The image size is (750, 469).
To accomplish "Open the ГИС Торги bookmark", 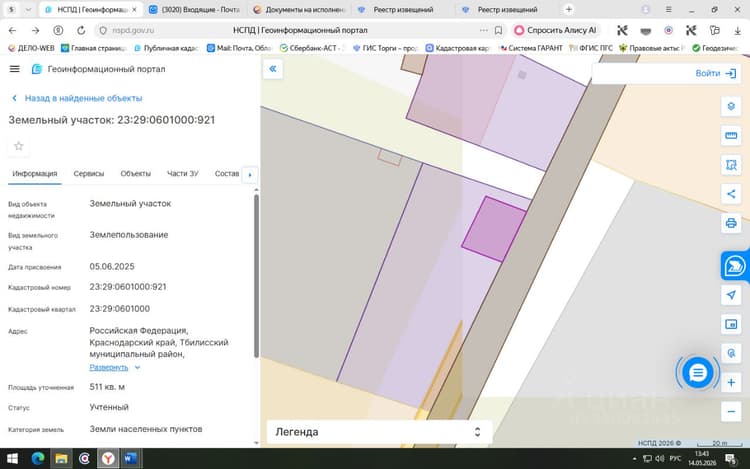I will 385,48.
